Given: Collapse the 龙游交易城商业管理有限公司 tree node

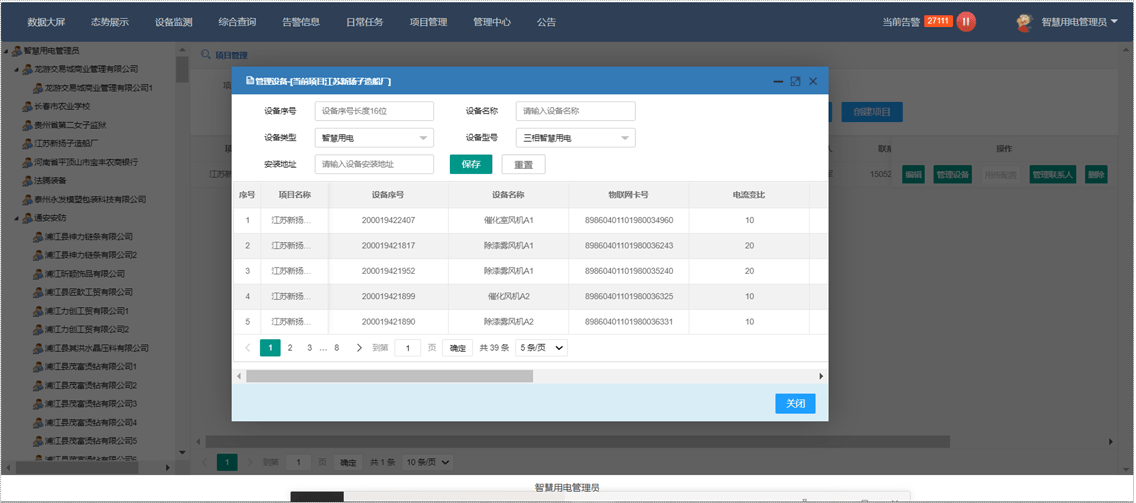Looking at the screenshot, I should tap(17, 70).
